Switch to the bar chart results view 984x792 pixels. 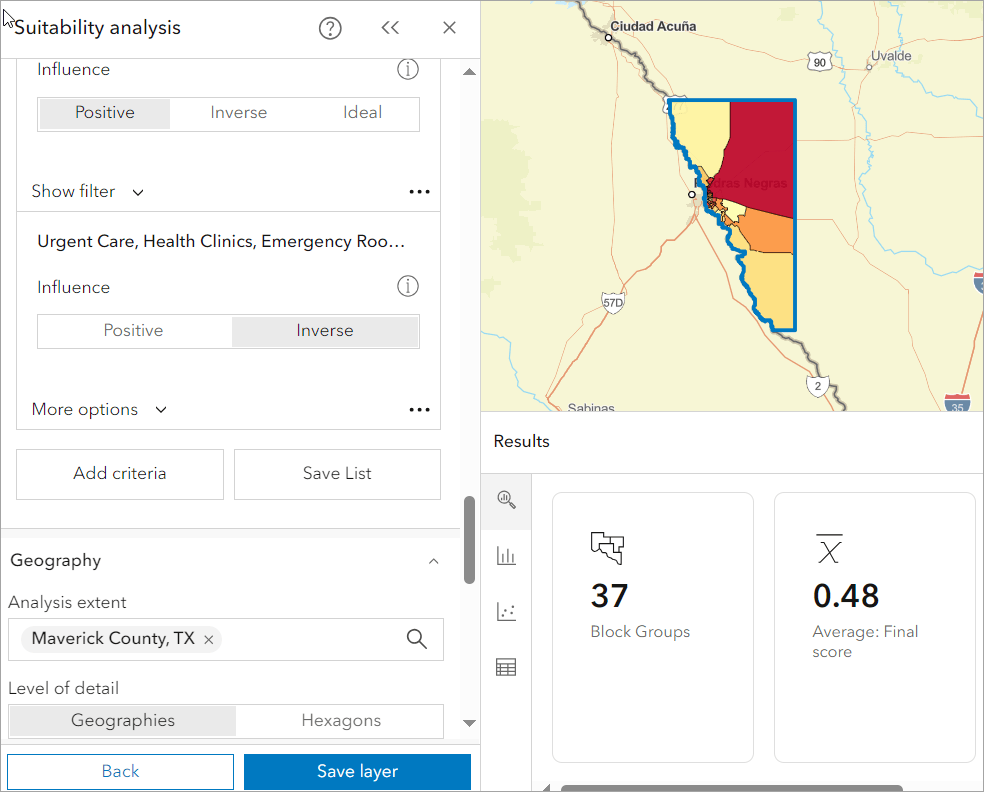[x=506, y=556]
